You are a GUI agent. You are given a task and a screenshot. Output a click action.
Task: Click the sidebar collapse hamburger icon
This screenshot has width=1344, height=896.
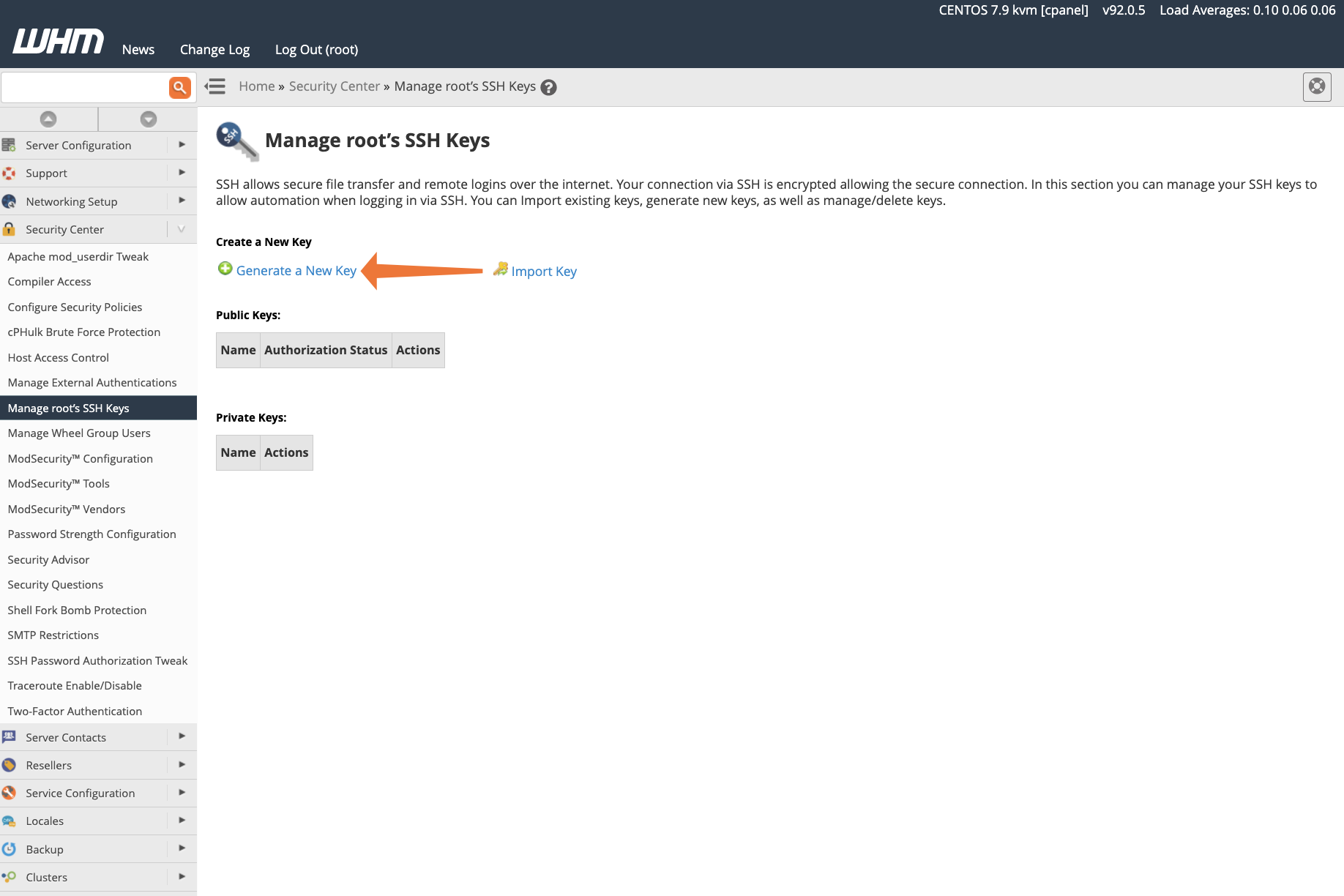[x=214, y=86]
